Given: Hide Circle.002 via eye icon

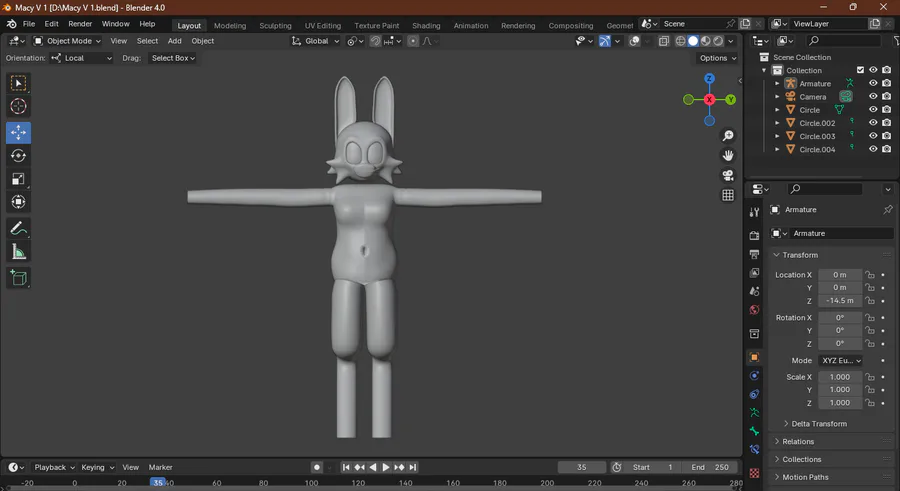Looking at the screenshot, I should tap(873, 123).
